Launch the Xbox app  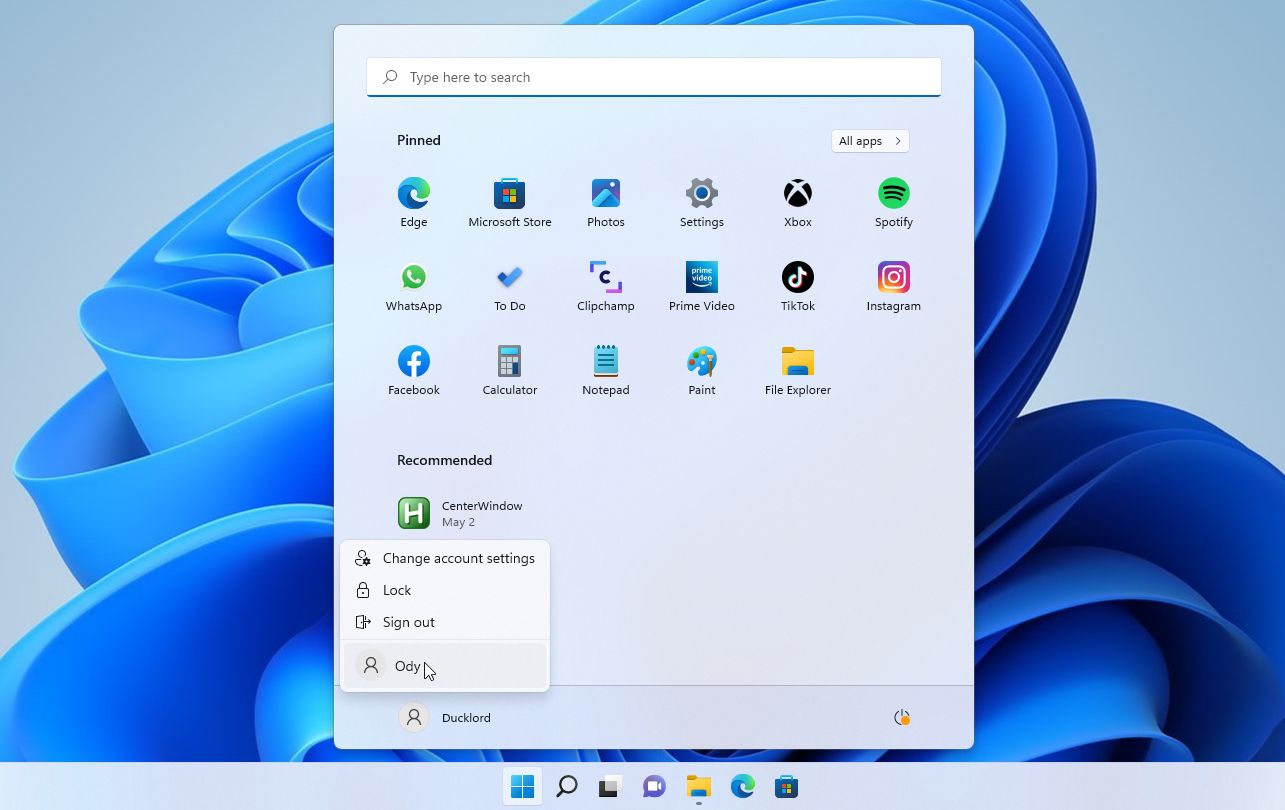[x=798, y=203]
